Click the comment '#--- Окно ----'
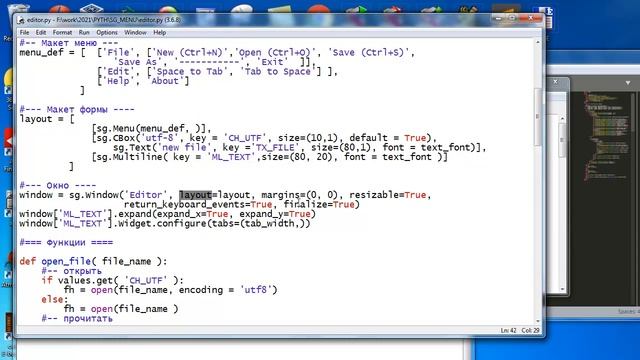640x360 pixels. (58, 185)
